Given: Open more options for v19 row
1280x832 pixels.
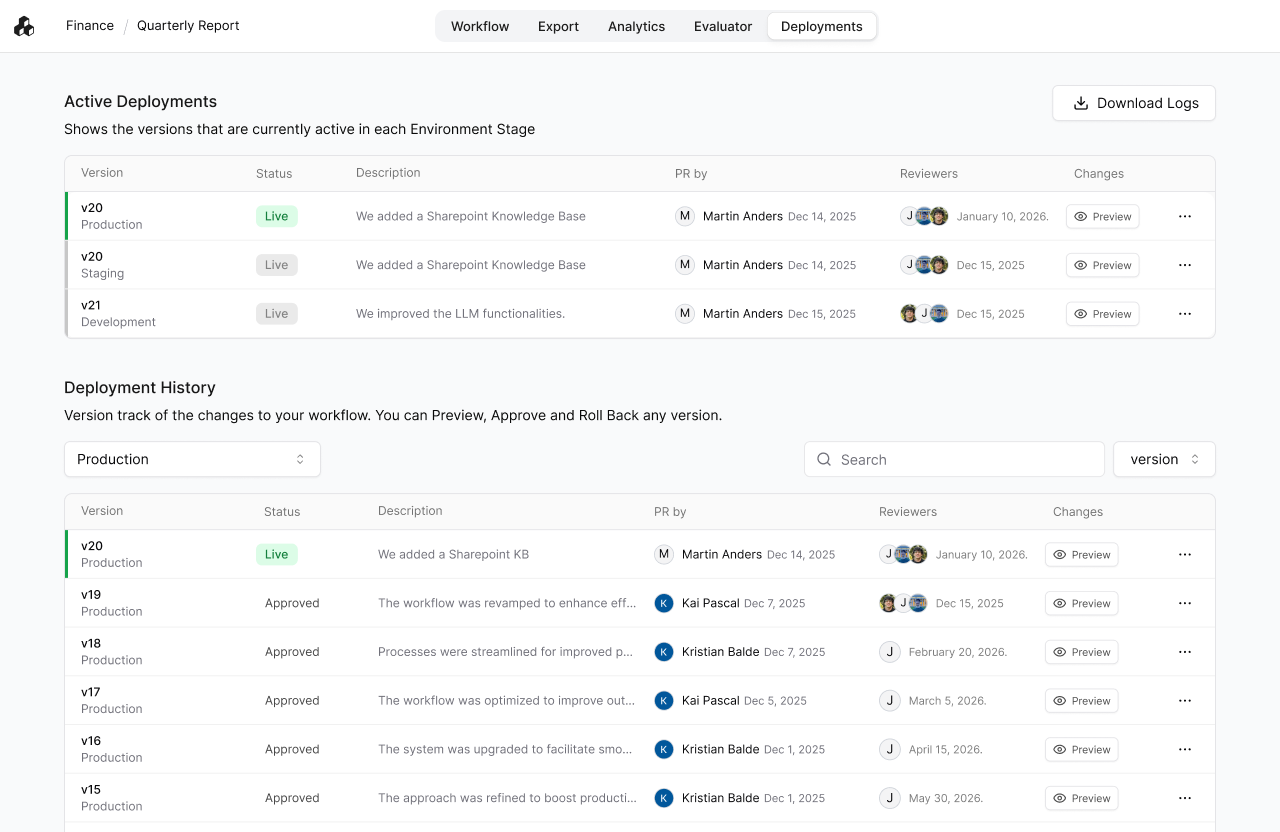Looking at the screenshot, I should (1185, 603).
